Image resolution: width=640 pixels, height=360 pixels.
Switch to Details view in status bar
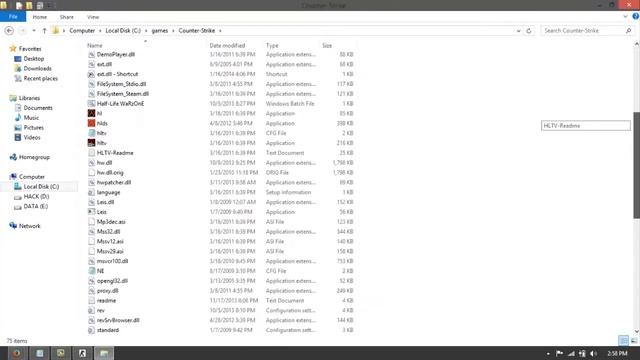623,340
